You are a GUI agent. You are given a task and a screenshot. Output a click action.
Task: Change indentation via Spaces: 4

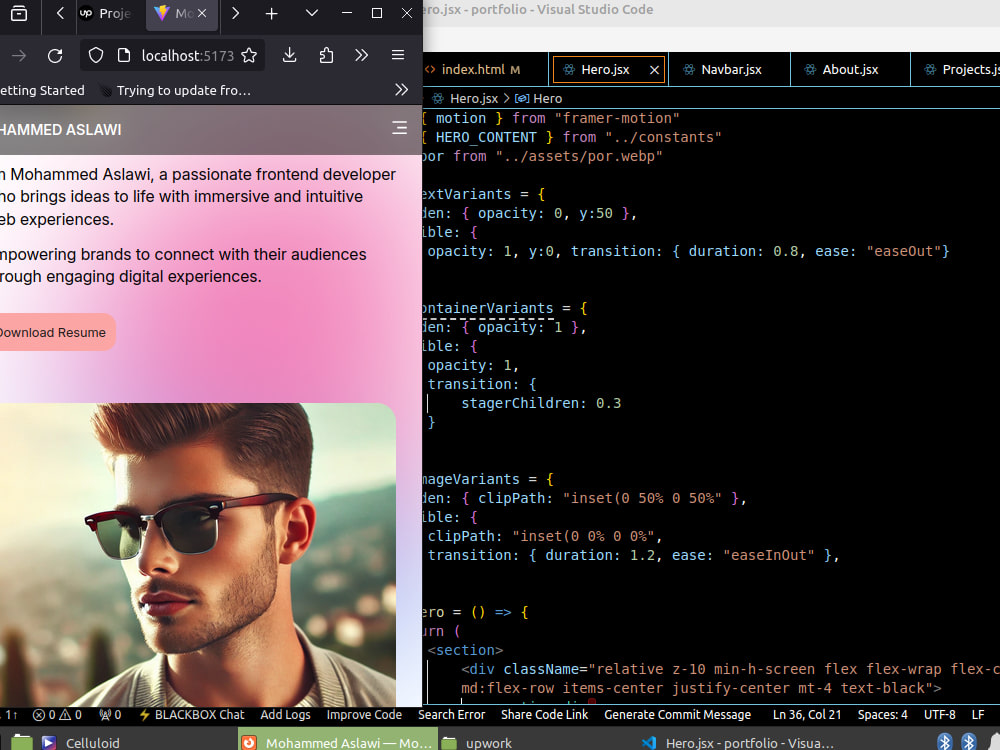coord(883,715)
